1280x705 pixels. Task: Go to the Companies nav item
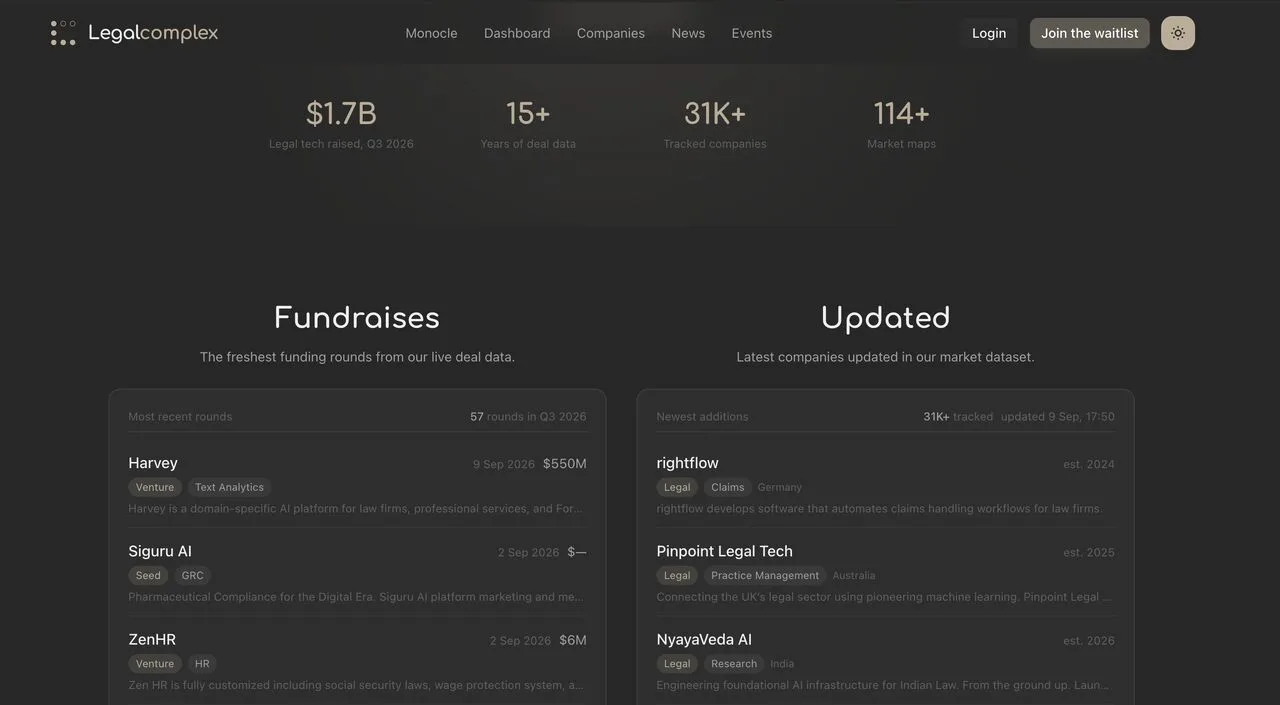point(611,33)
